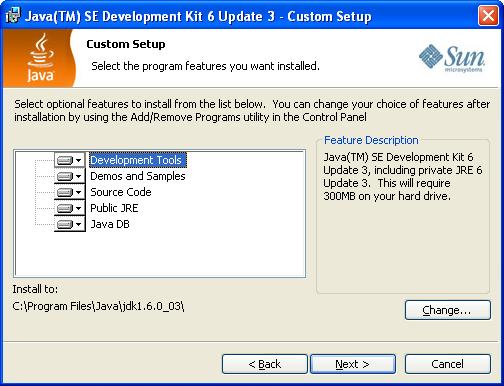The width and height of the screenshot is (504, 386).
Task: Click the installer icon in title bar
Action: (13, 16)
